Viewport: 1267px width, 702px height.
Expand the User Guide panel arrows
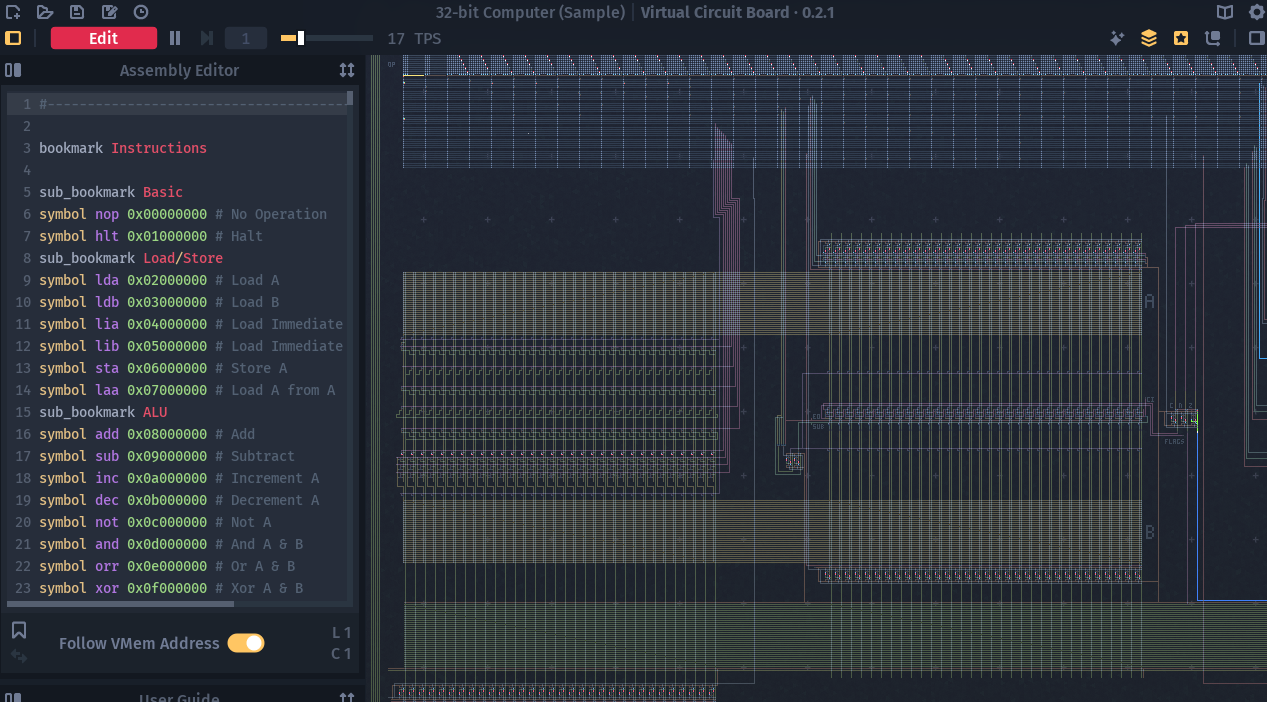[x=346, y=697]
